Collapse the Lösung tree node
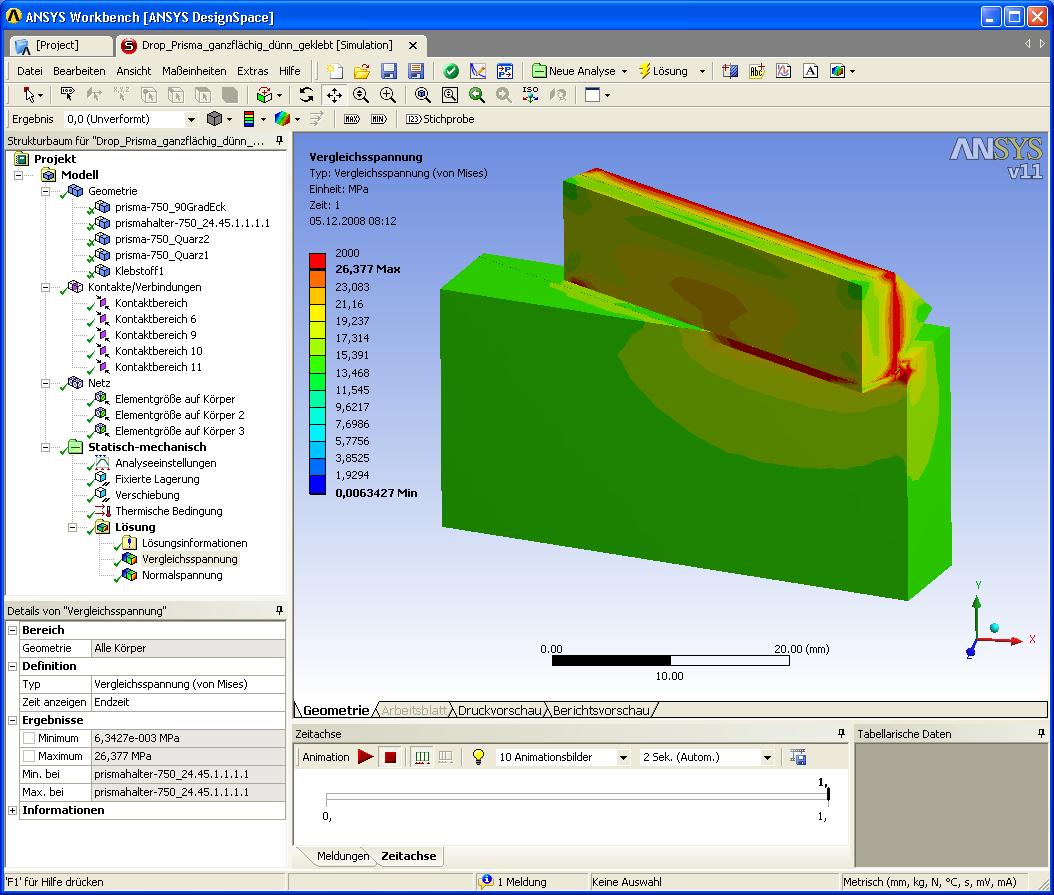The width and height of the screenshot is (1054, 895). (72, 527)
